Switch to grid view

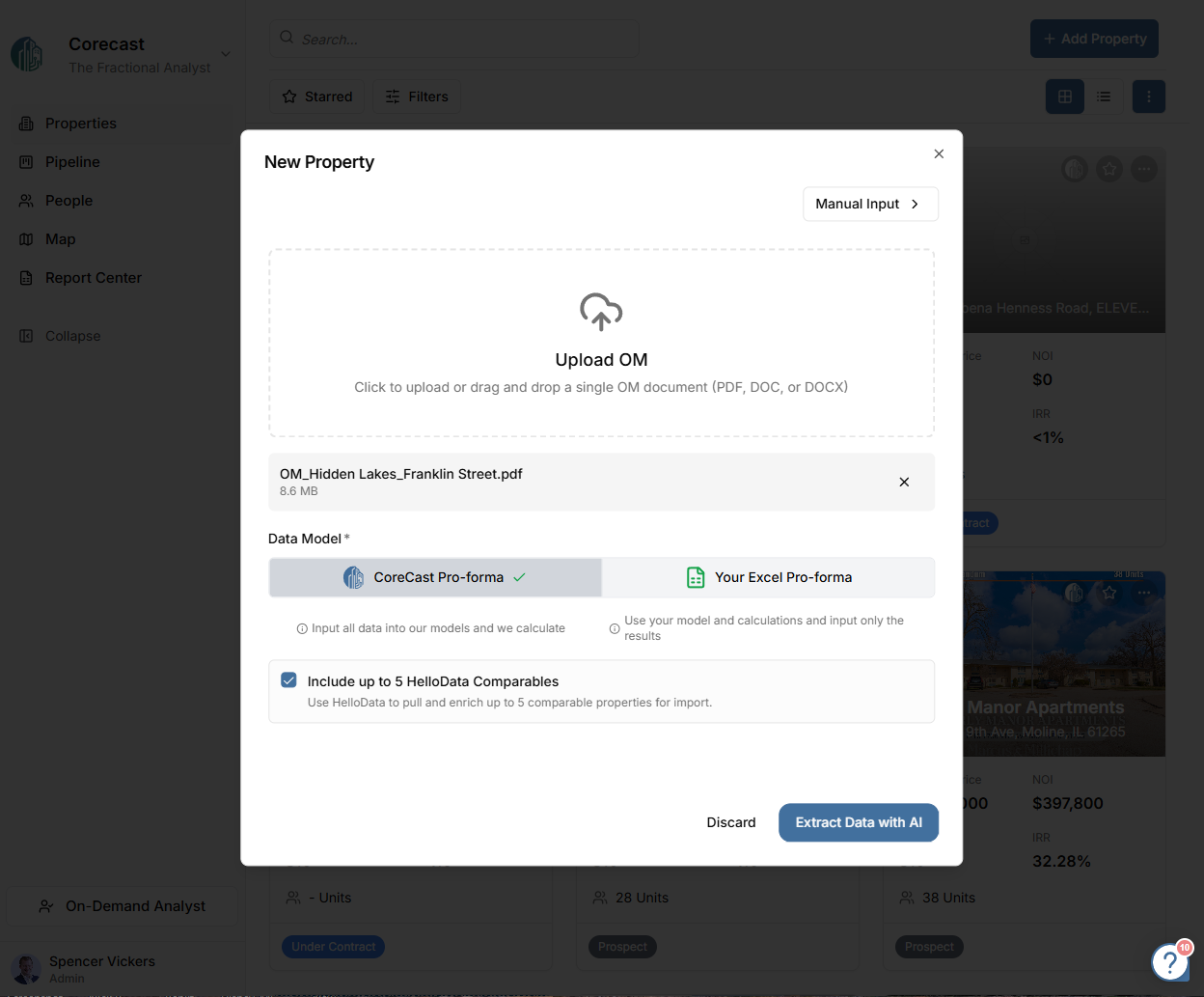(1065, 97)
